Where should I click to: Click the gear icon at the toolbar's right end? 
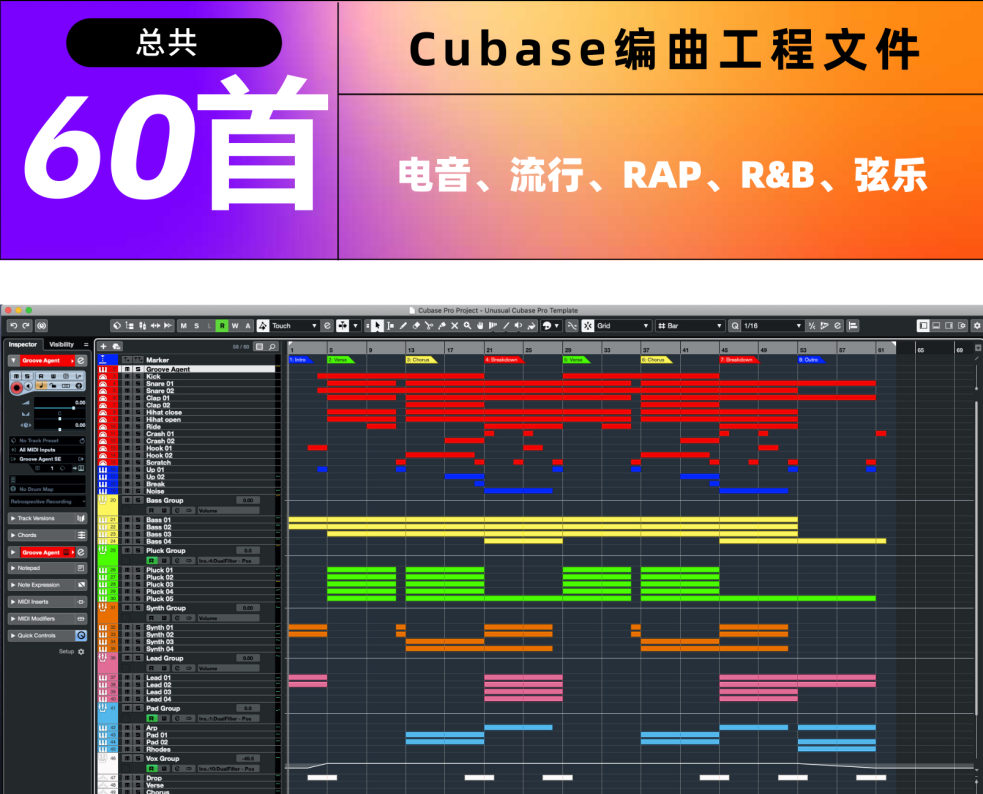pyautogui.click(x=976, y=326)
